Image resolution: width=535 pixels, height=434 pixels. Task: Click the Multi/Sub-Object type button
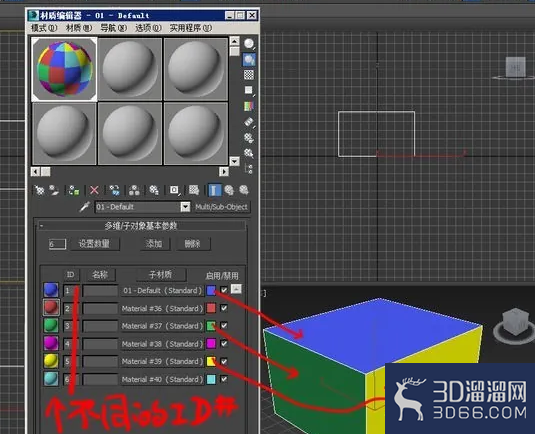pyautogui.click(x=221, y=207)
